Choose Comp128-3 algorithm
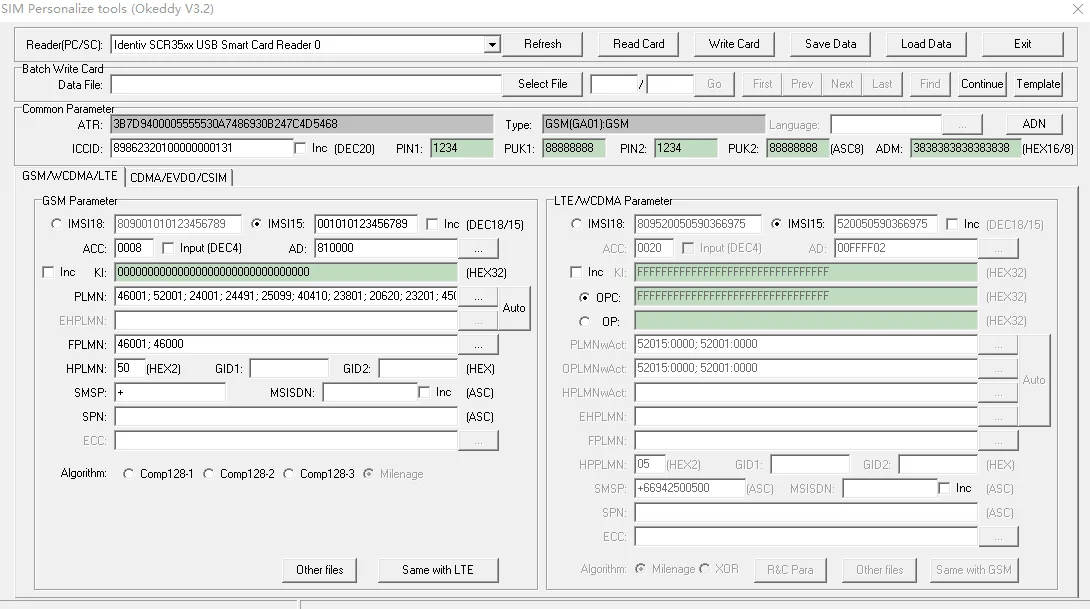 pyautogui.click(x=288, y=473)
